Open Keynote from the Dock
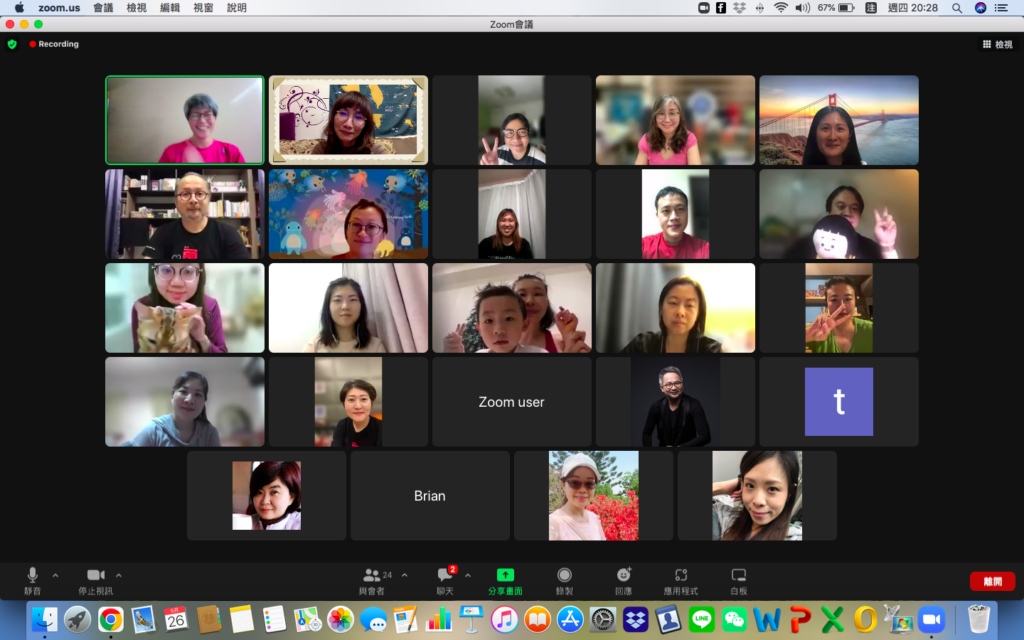 (472, 619)
